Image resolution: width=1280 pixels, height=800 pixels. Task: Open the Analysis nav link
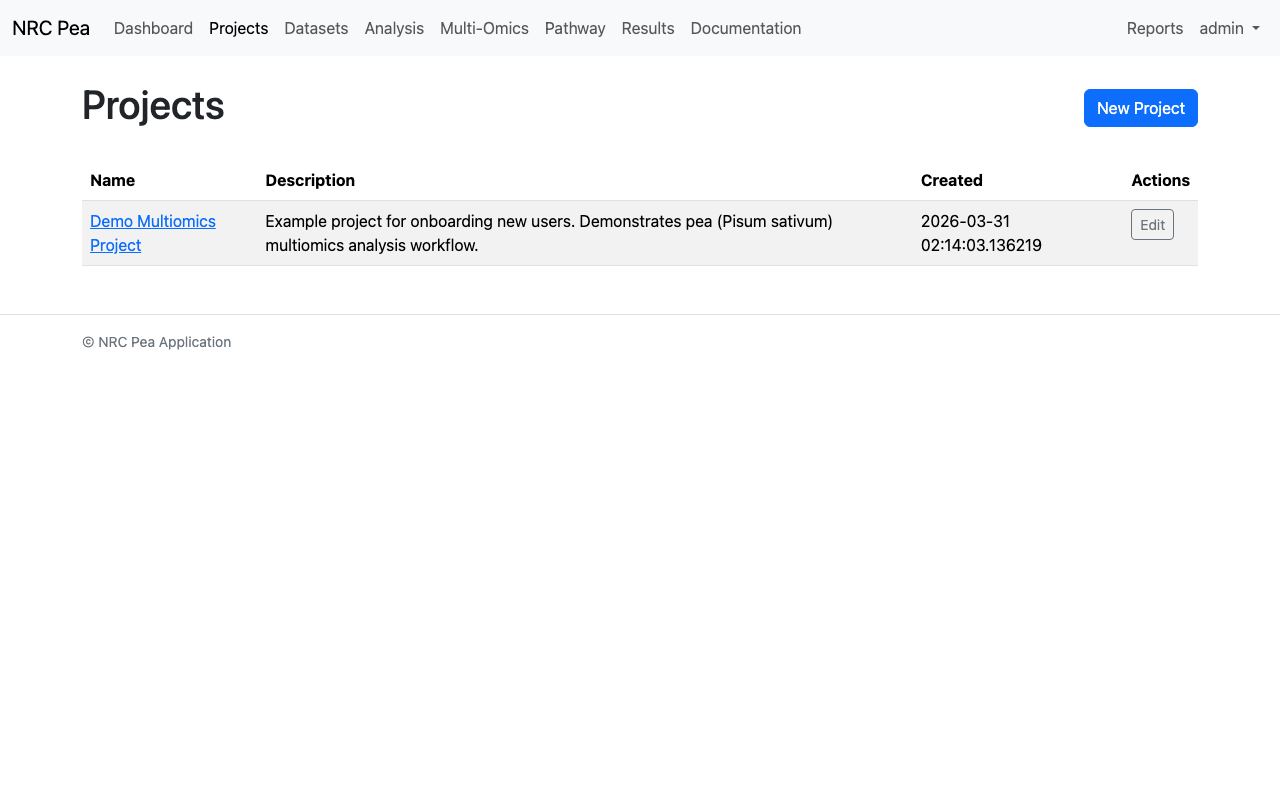coord(394,28)
